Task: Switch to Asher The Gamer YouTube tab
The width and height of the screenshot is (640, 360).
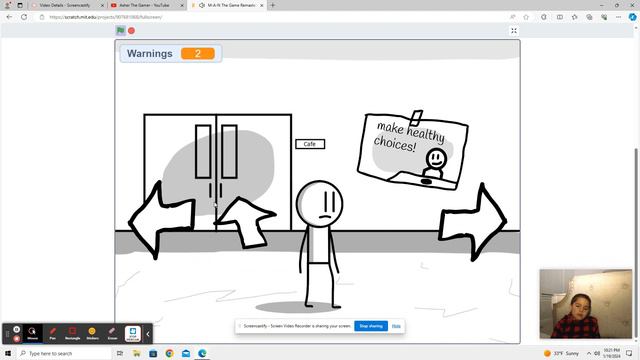Action: pyautogui.click(x=144, y=5)
